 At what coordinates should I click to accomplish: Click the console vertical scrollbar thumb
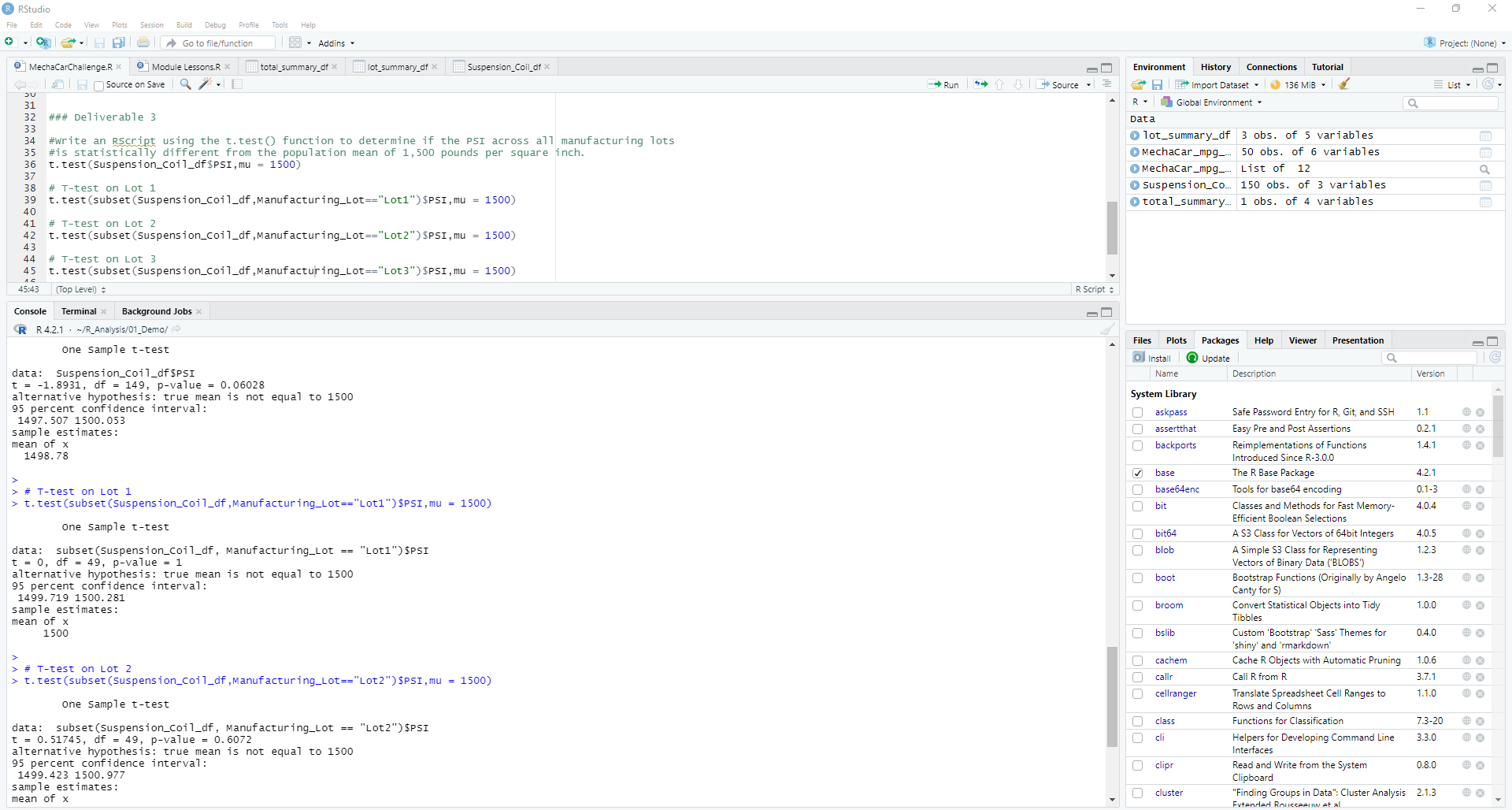pos(1112,697)
